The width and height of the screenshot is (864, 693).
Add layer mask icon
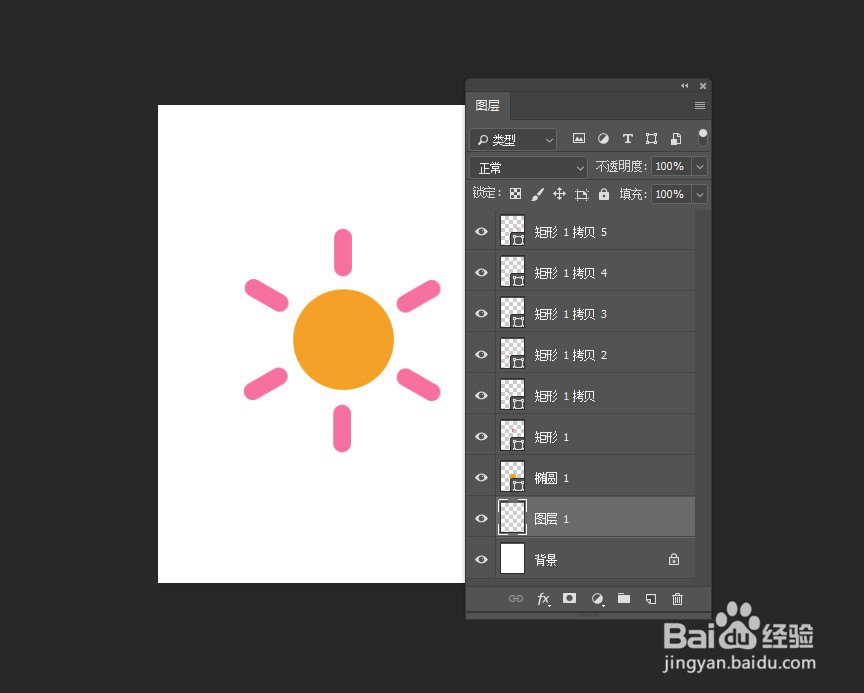click(x=569, y=598)
